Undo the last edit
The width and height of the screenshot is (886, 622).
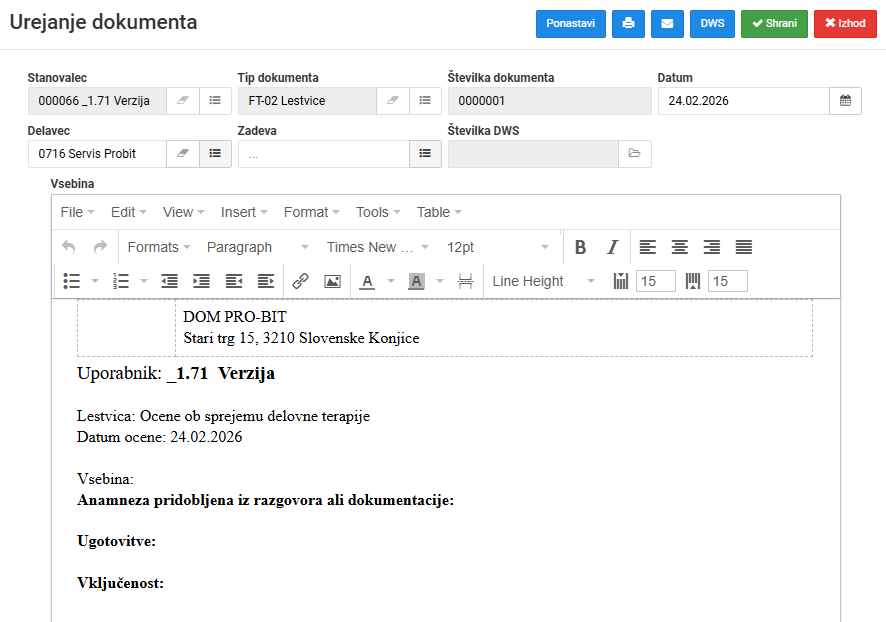click(69, 247)
